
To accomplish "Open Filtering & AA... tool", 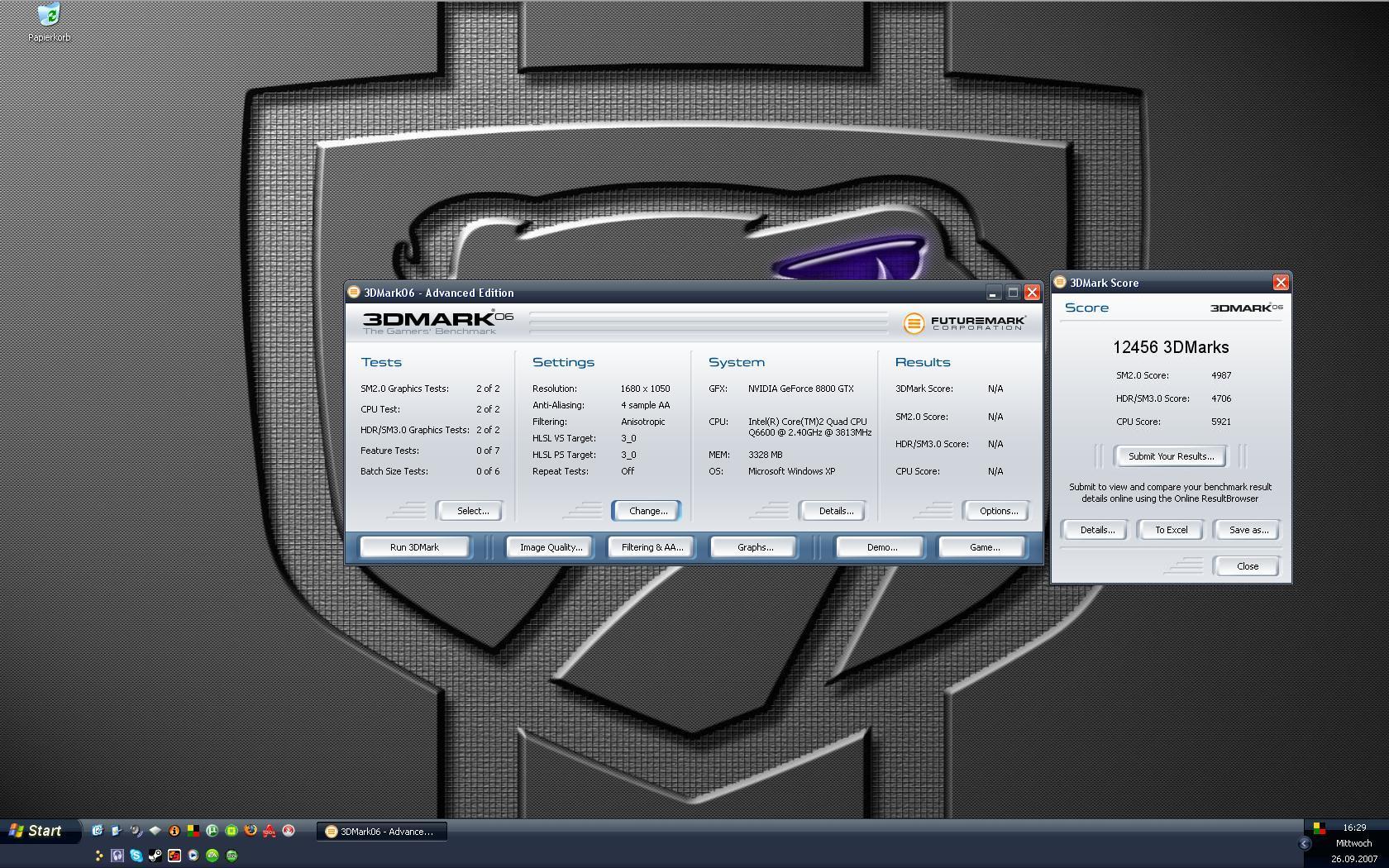I will point(652,547).
